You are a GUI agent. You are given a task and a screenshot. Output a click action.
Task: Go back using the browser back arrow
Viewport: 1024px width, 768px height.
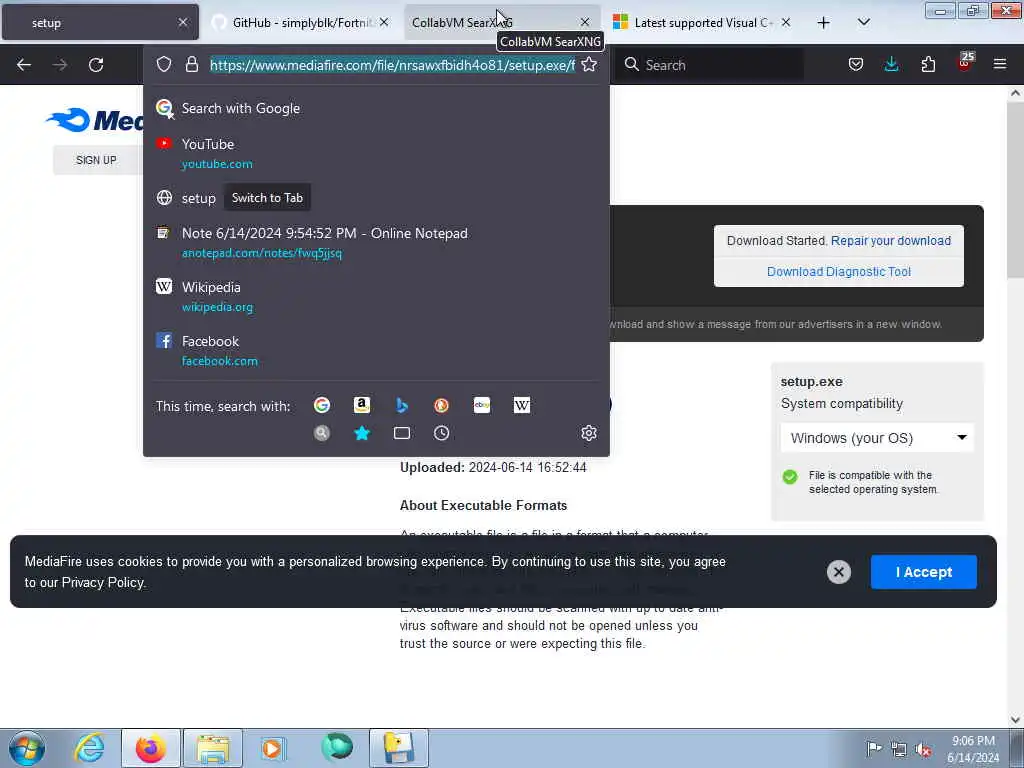pyautogui.click(x=24, y=65)
